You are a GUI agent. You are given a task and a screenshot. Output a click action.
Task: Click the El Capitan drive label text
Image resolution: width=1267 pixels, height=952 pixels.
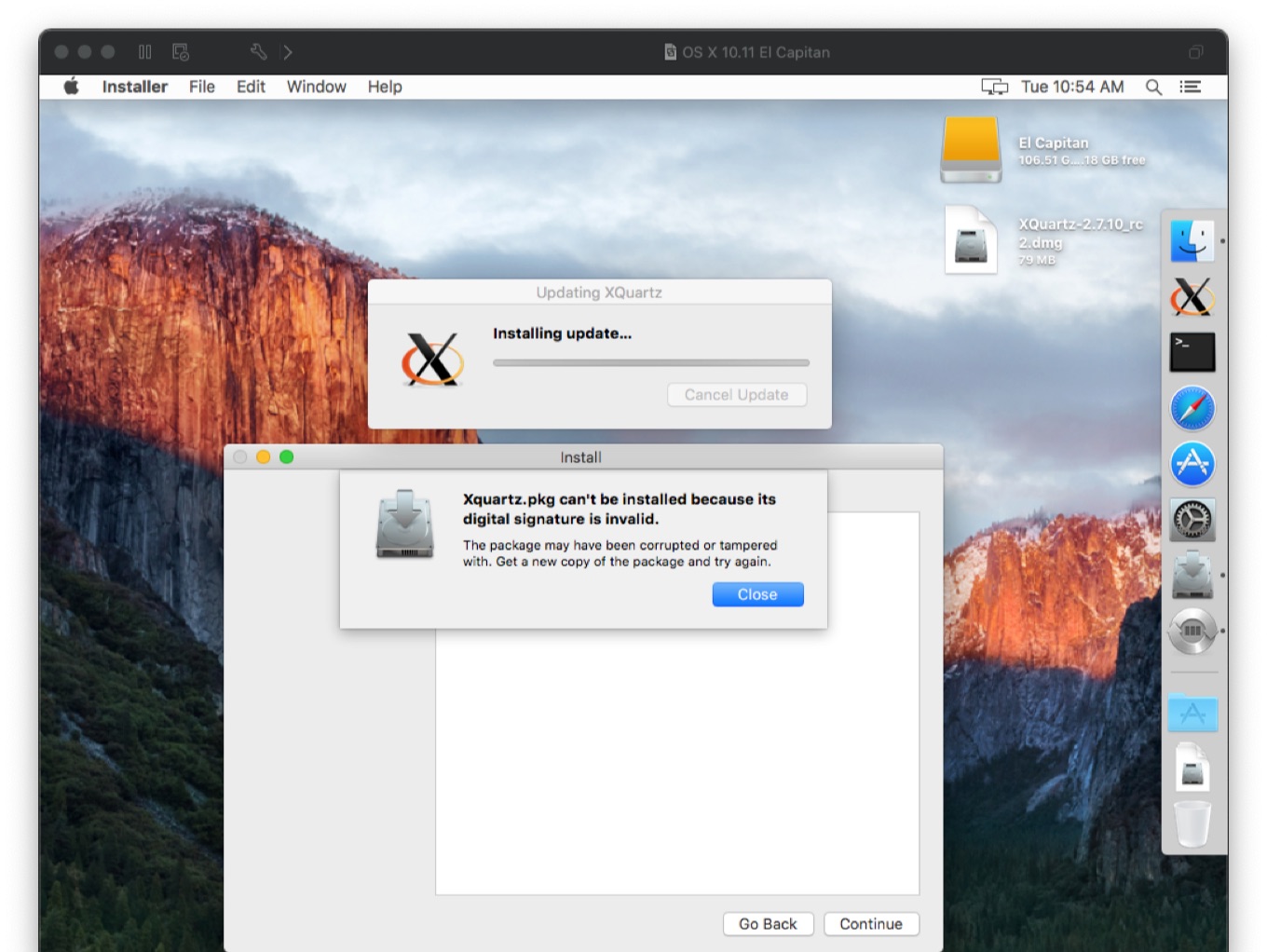pyautogui.click(x=1054, y=143)
